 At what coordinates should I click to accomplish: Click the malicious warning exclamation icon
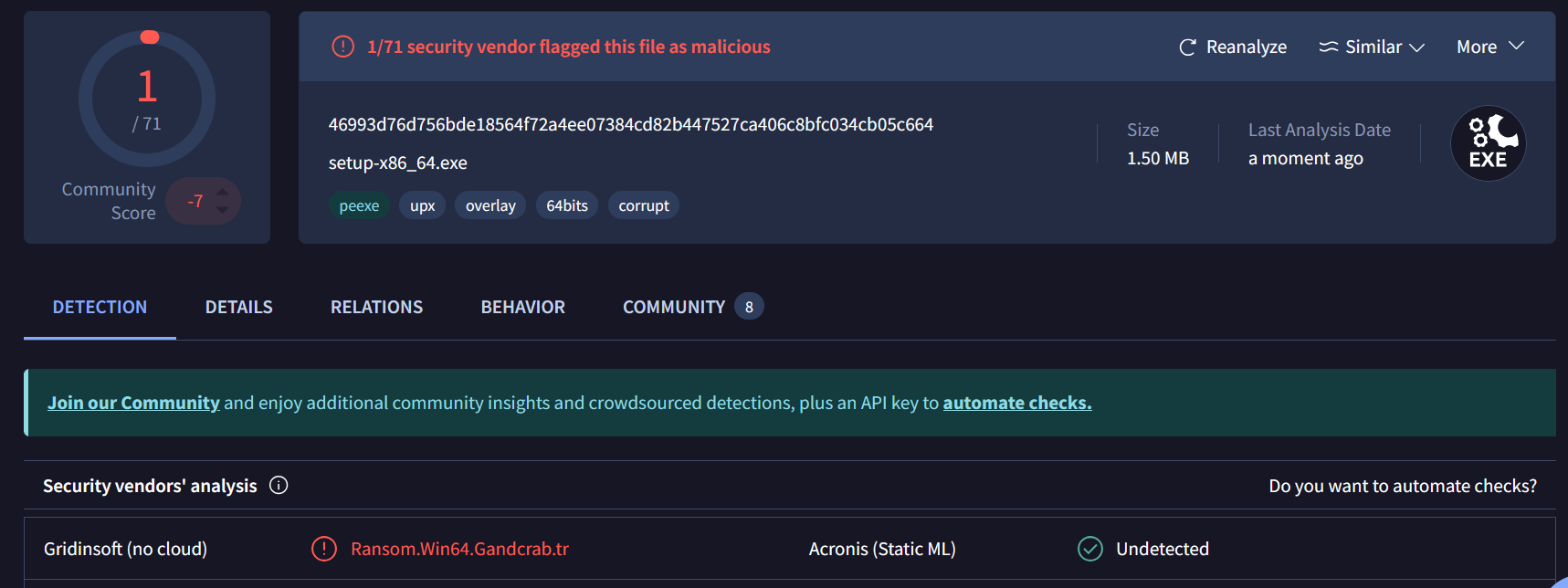pos(342,47)
